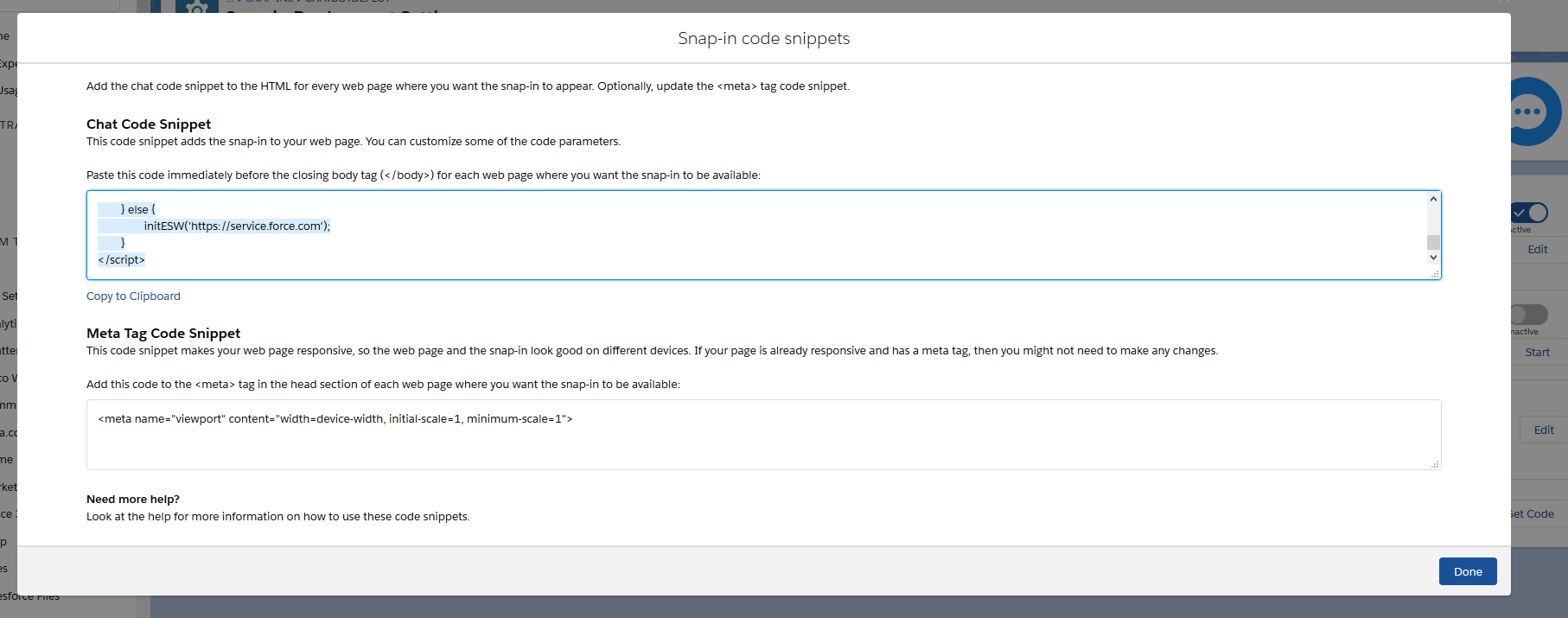The width and height of the screenshot is (1568, 618).
Task: Click the 'Need more help?' text
Action: click(x=133, y=499)
